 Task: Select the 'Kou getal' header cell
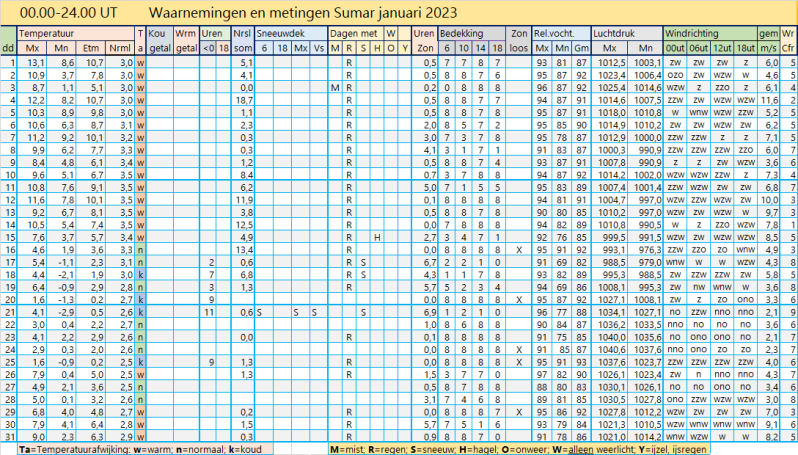tap(160, 41)
